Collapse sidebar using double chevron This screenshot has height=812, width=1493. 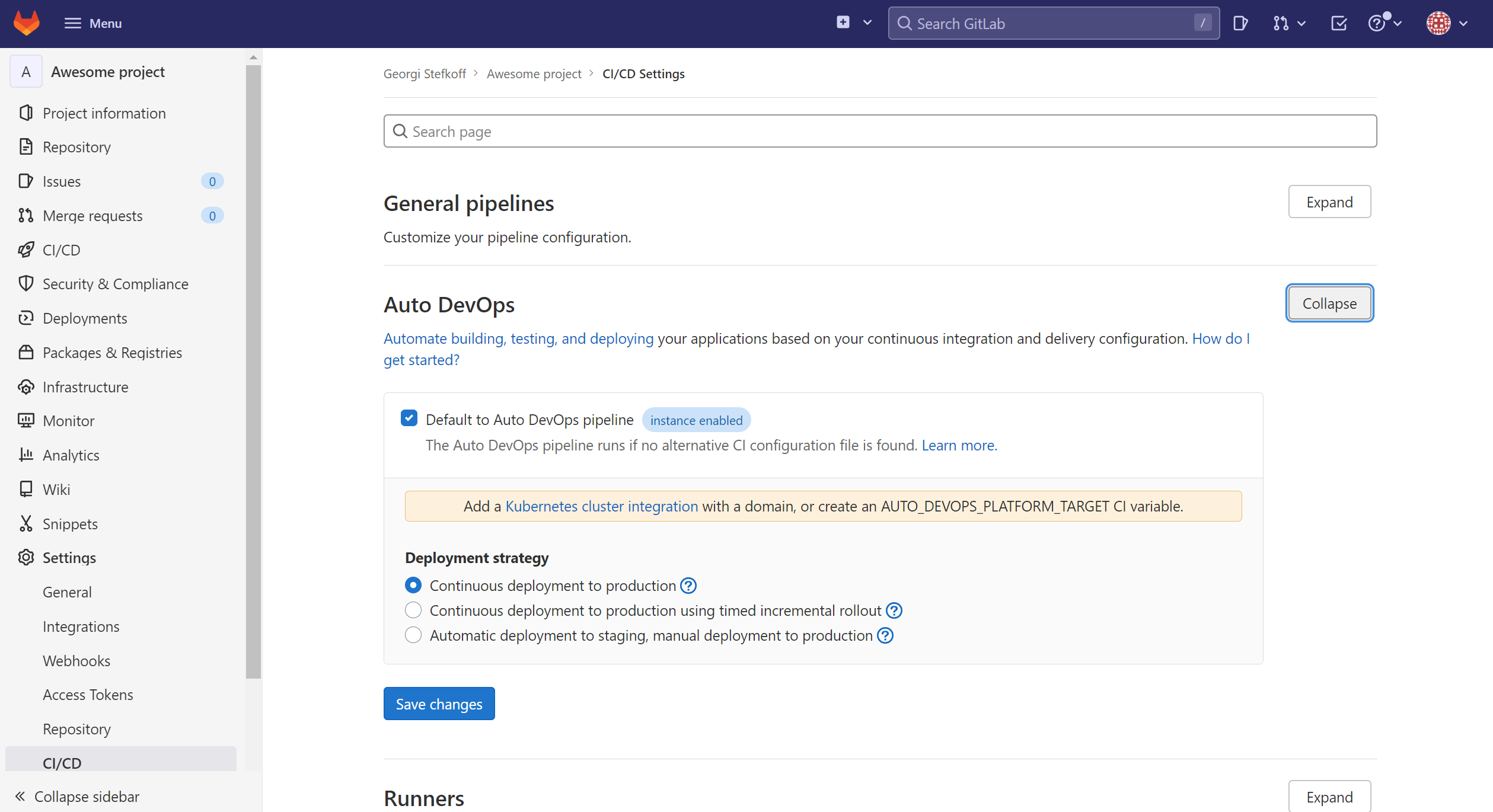click(20, 796)
